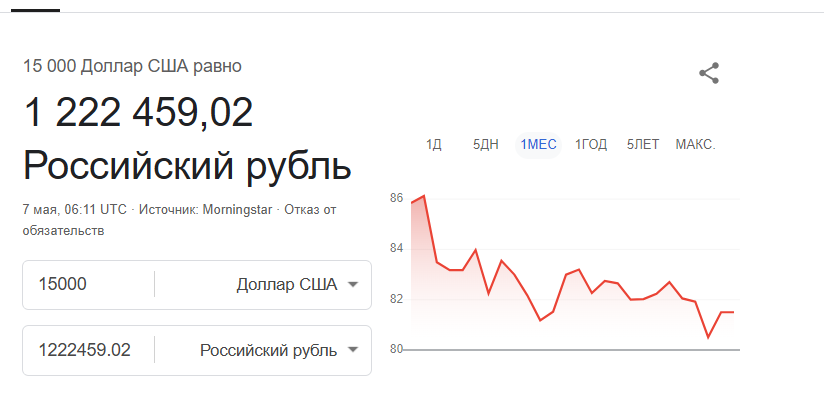Click the 15 000 Доллар США равно text
Viewport: 824px width, 397px height.
pyautogui.click(x=132, y=66)
